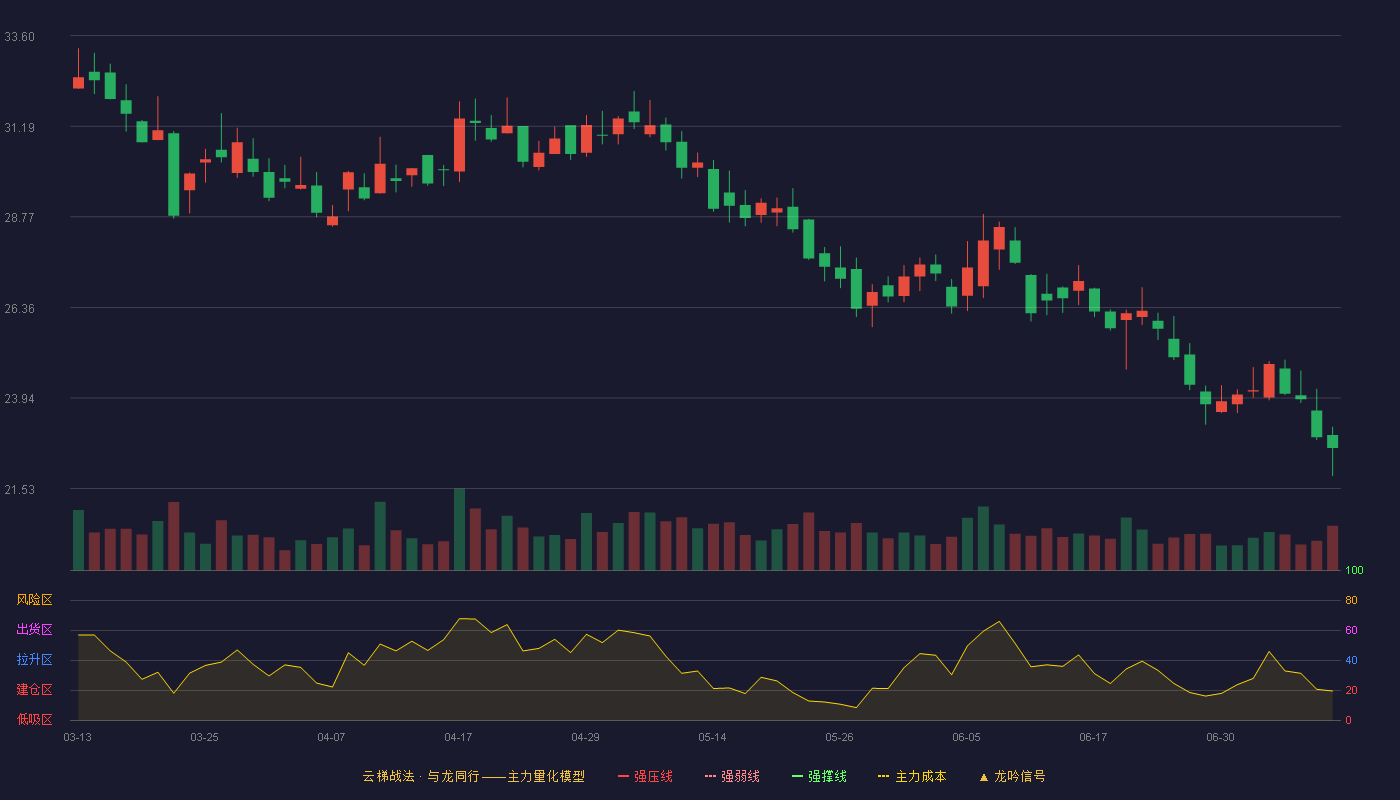Click the 云梯战法 主力量化模型 title text
The height and width of the screenshot is (800, 1400).
coord(473,777)
